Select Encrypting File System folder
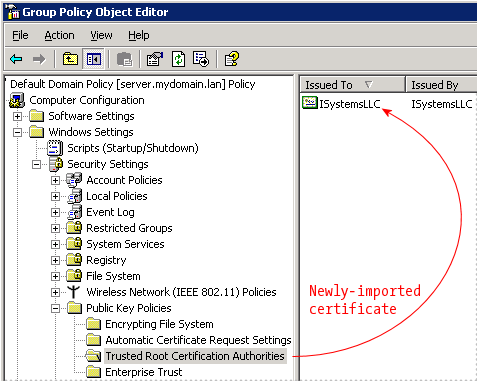This screenshot has height=381, width=477. pyautogui.click(x=159, y=324)
